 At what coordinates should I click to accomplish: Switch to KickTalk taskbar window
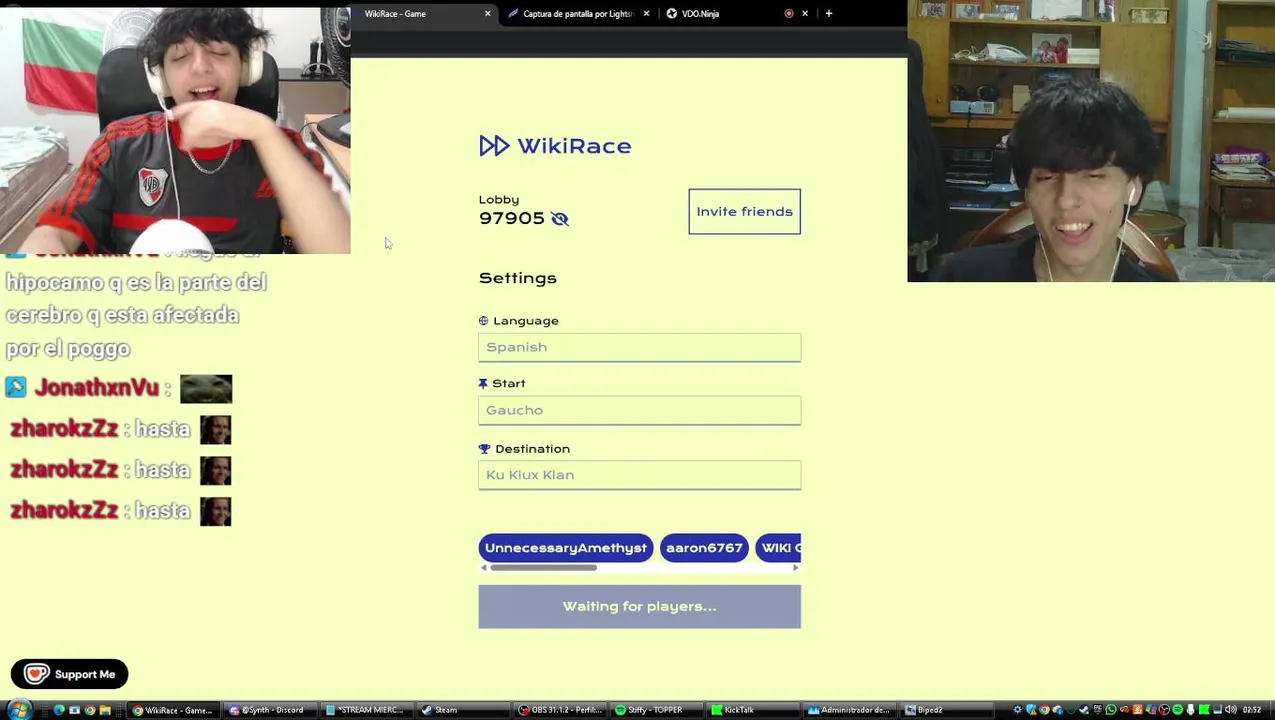pyautogui.click(x=752, y=710)
